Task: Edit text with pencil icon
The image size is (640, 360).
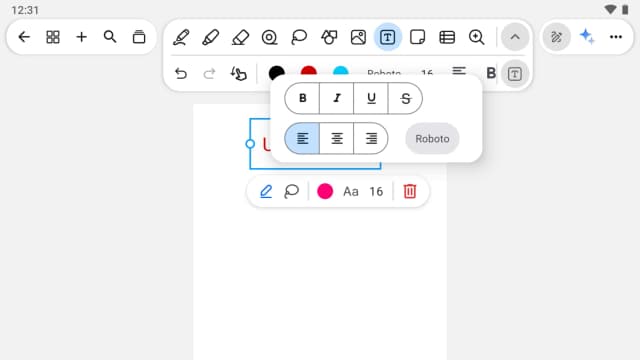Action: 266,191
